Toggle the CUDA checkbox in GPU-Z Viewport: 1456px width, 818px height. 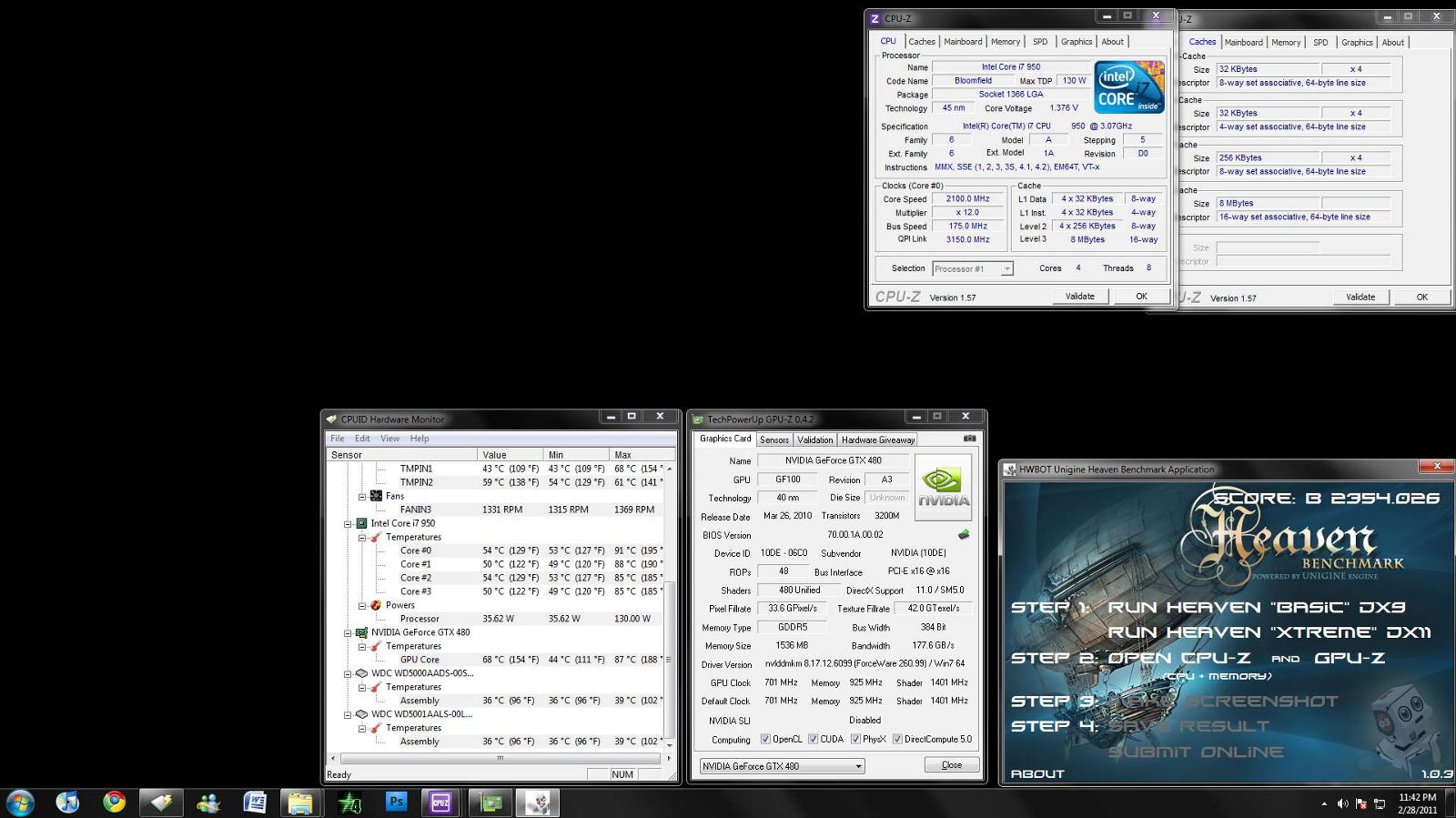pos(814,739)
